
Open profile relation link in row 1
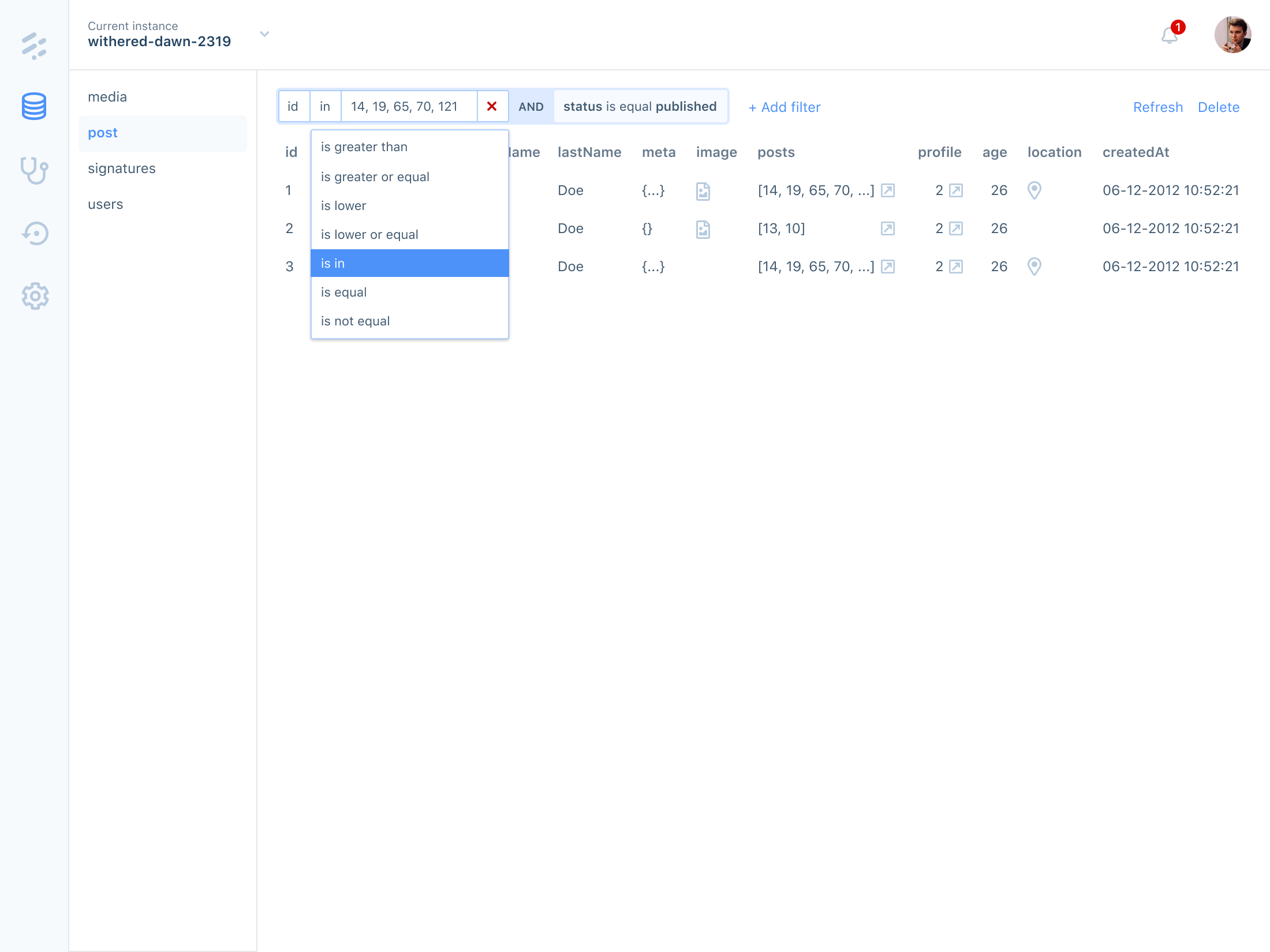[x=956, y=190]
